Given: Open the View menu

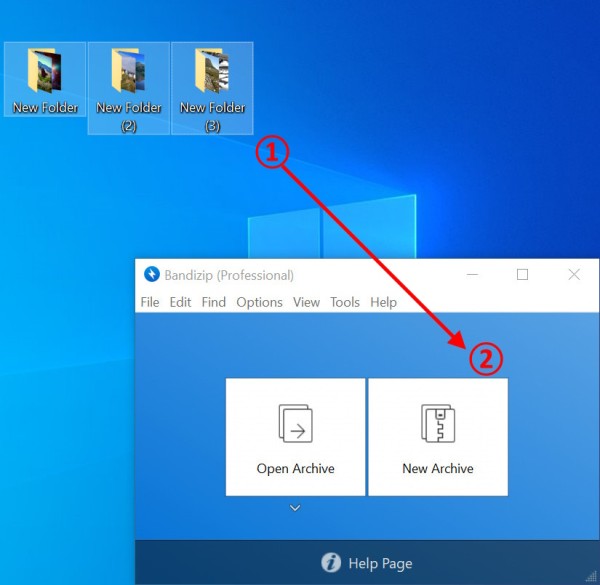Looking at the screenshot, I should tap(306, 302).
